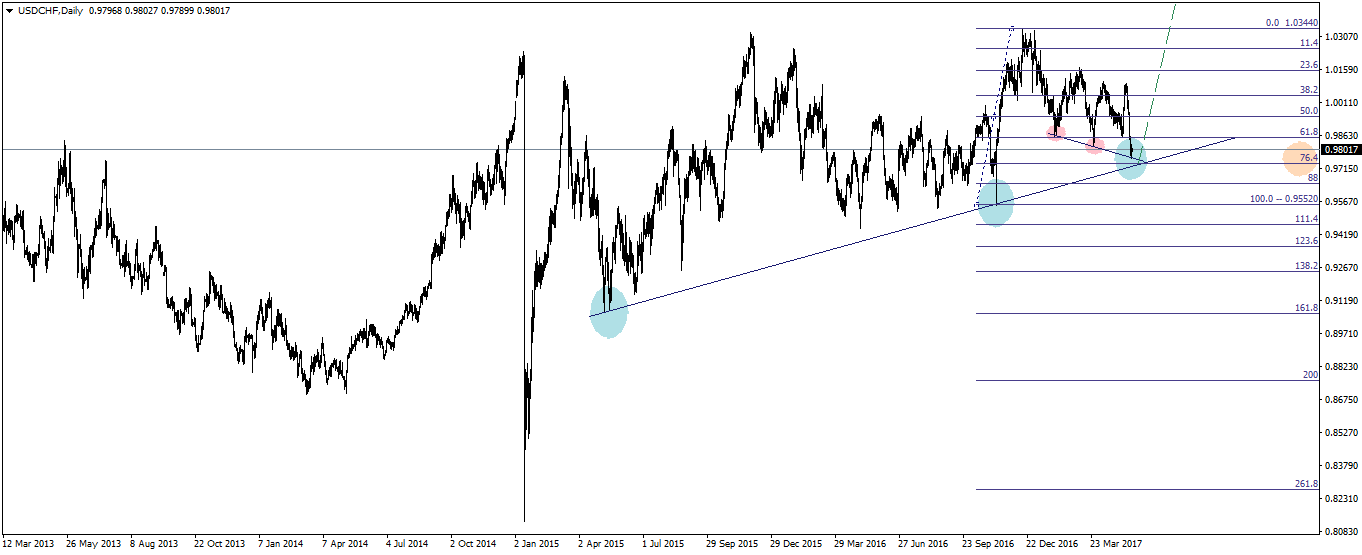This screenshot has height=555, width=1362.
Task: Click the 261.8 Fibonacci level label
Action: click(1306, 484)
